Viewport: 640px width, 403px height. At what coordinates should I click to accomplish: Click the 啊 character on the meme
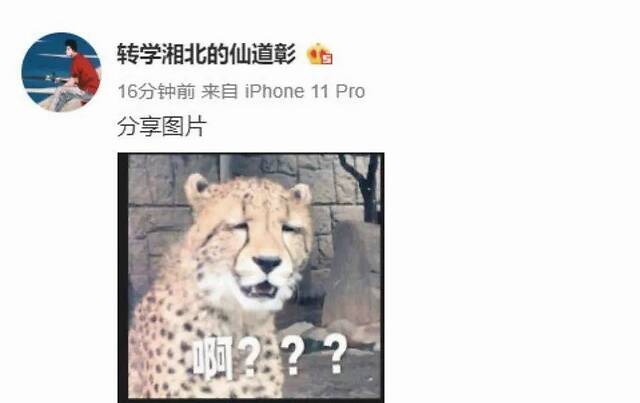point(213,359)
